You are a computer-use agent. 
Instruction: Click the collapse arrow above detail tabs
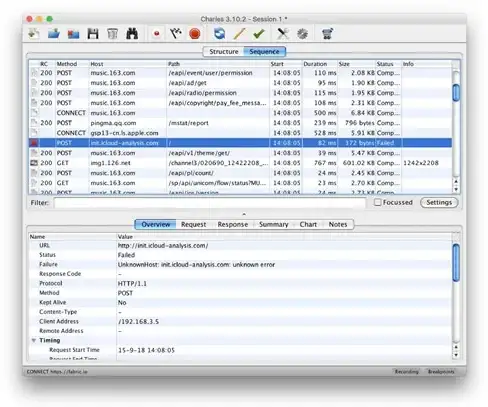244,214
